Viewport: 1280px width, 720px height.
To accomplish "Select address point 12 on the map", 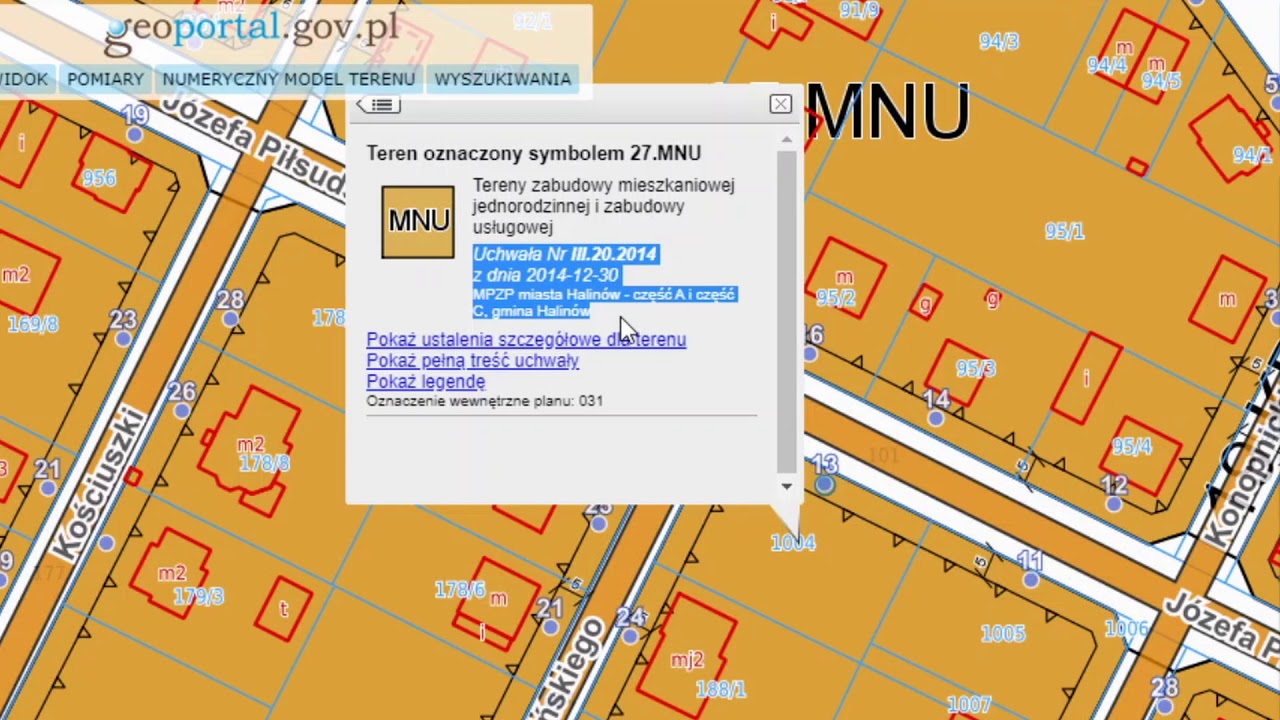I will tap(1113, 504).
